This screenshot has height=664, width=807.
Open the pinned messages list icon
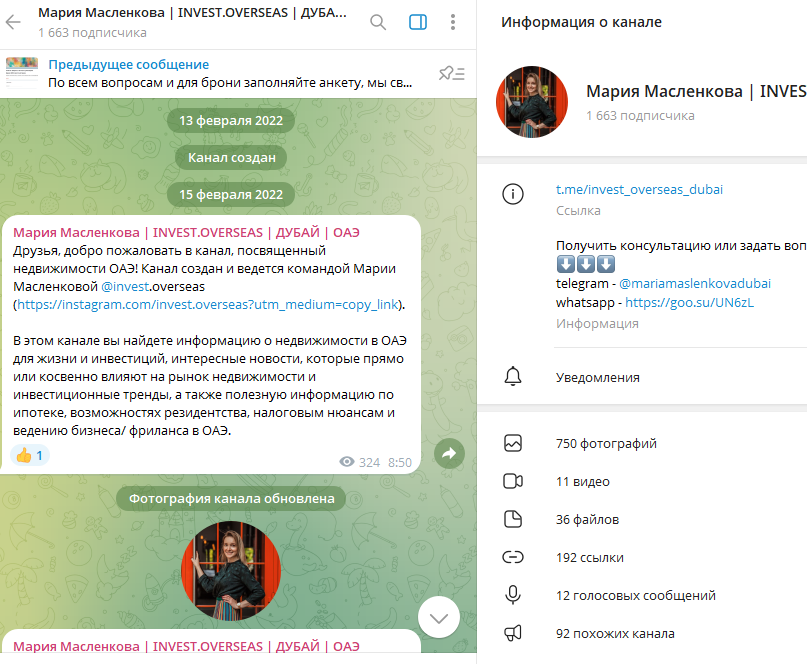451,74
